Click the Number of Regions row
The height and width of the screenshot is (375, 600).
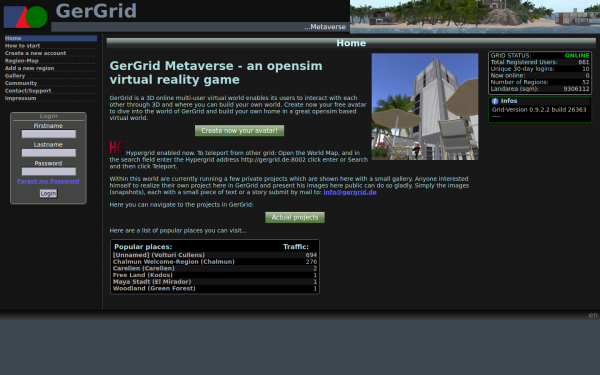(540, 82)
